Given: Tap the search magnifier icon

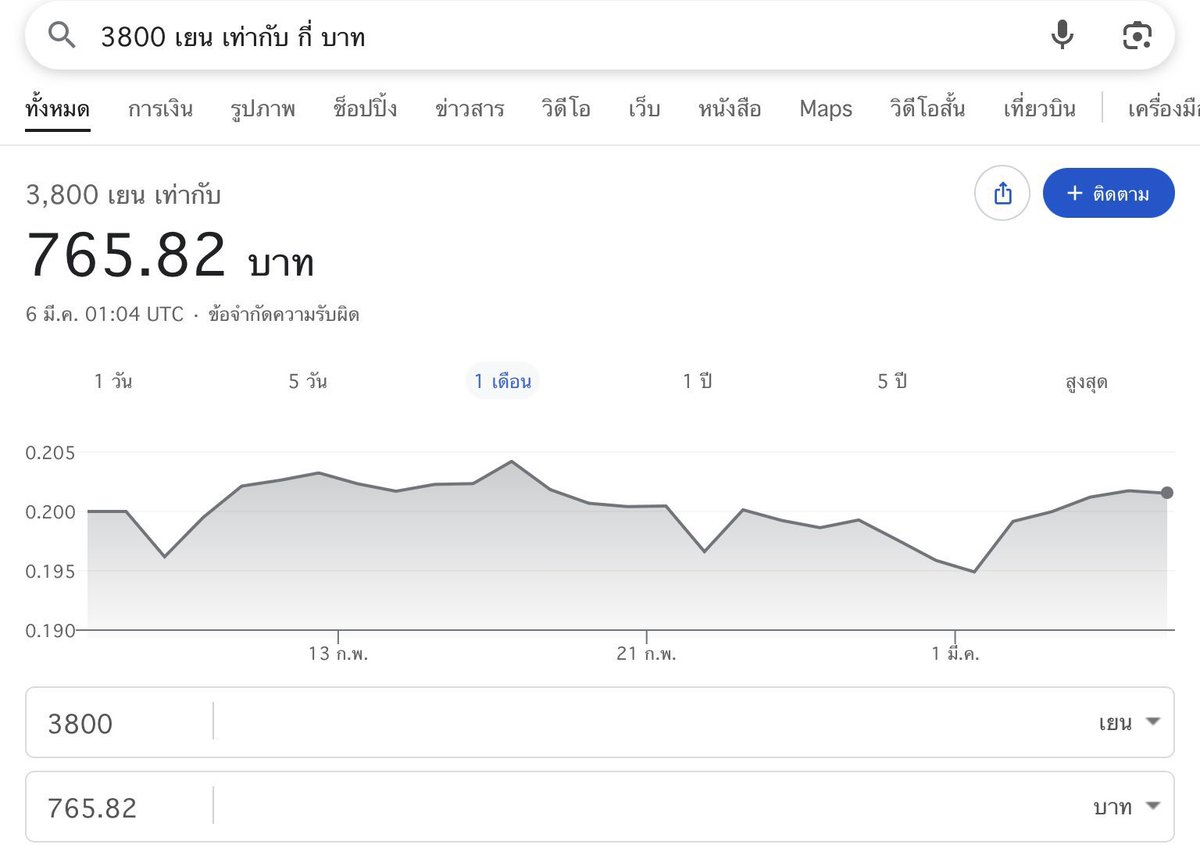Looking at the screenshot, I should 62,36.
